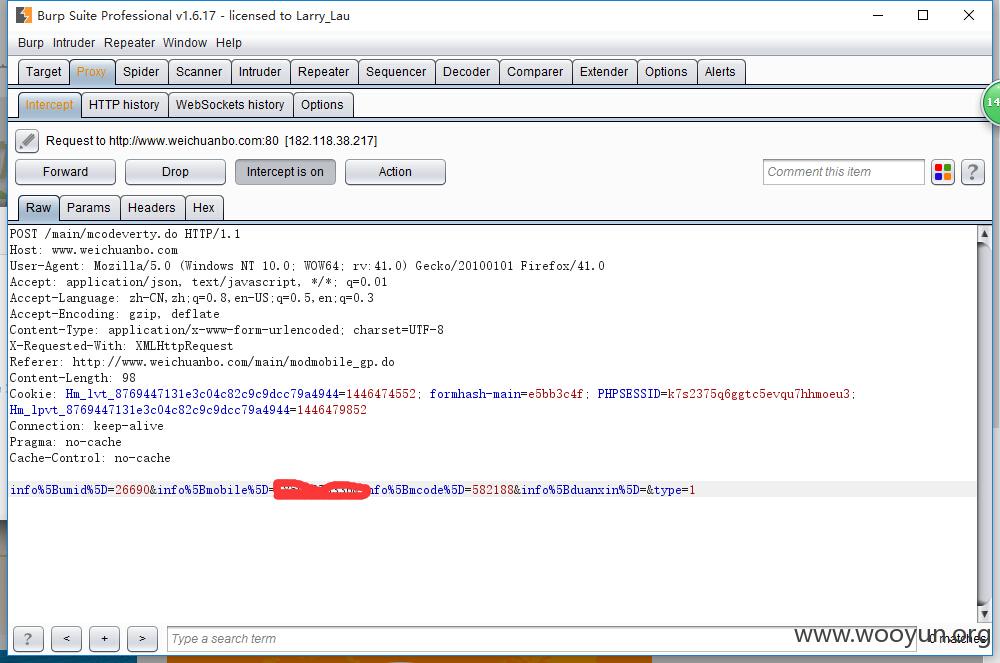1000x663 pixels.
Task: Select the Proxy main tab
Action: 91,72
